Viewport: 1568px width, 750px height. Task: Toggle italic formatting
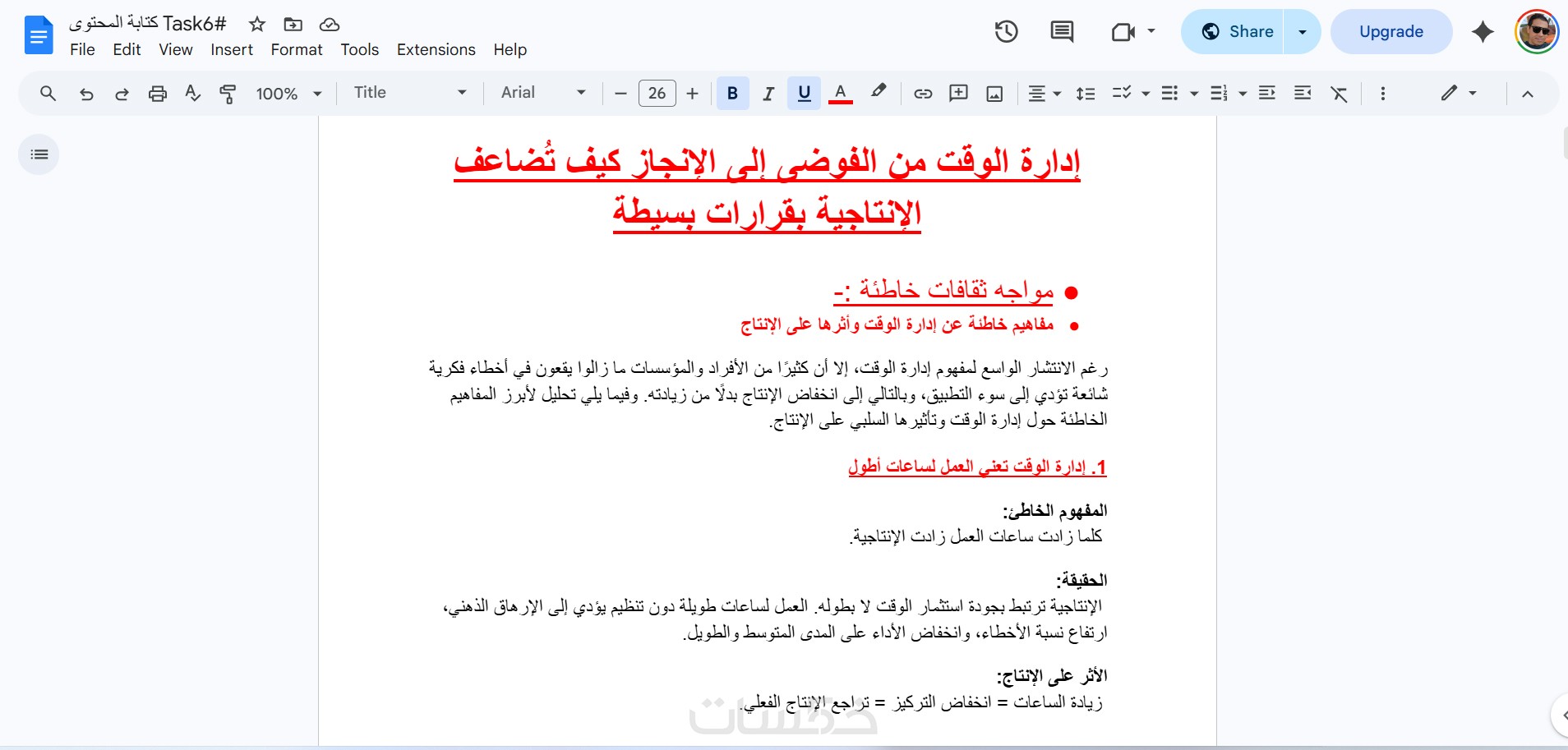(768, 94)
